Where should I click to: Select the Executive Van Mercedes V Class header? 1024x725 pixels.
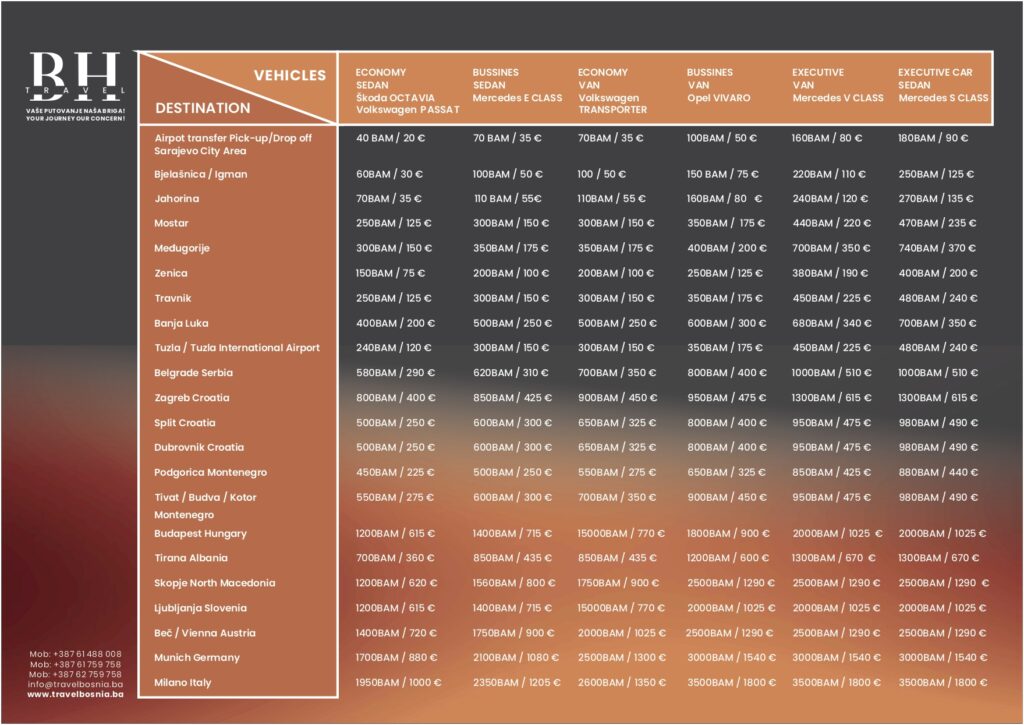pos(837,85)
